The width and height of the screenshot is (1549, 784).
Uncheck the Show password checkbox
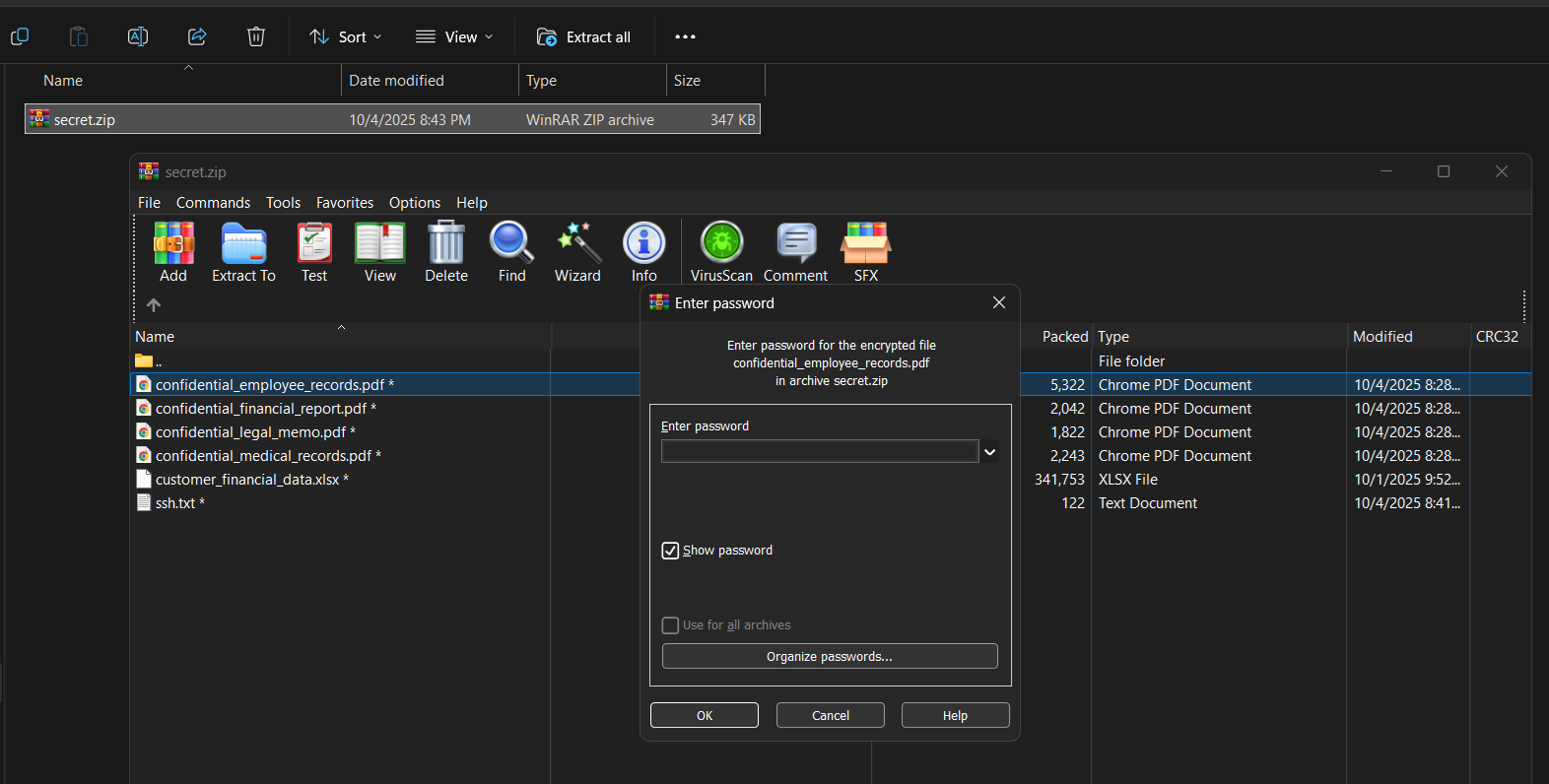click(x=671, y=551)
